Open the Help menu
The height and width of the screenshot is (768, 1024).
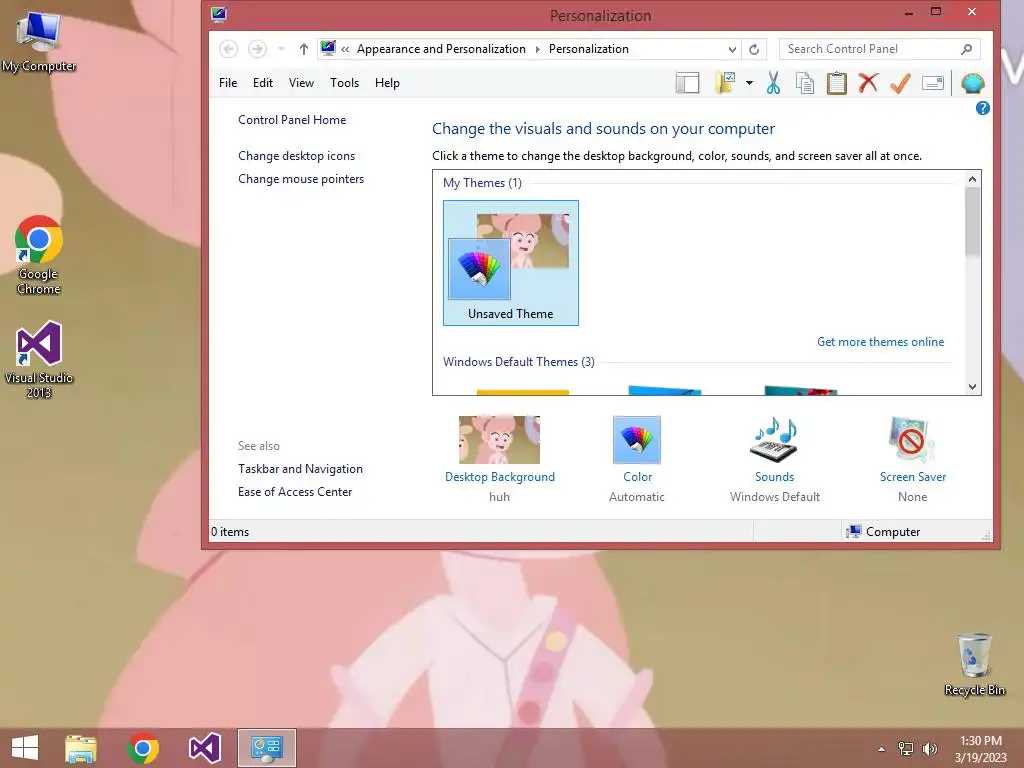tap(387, 83)
